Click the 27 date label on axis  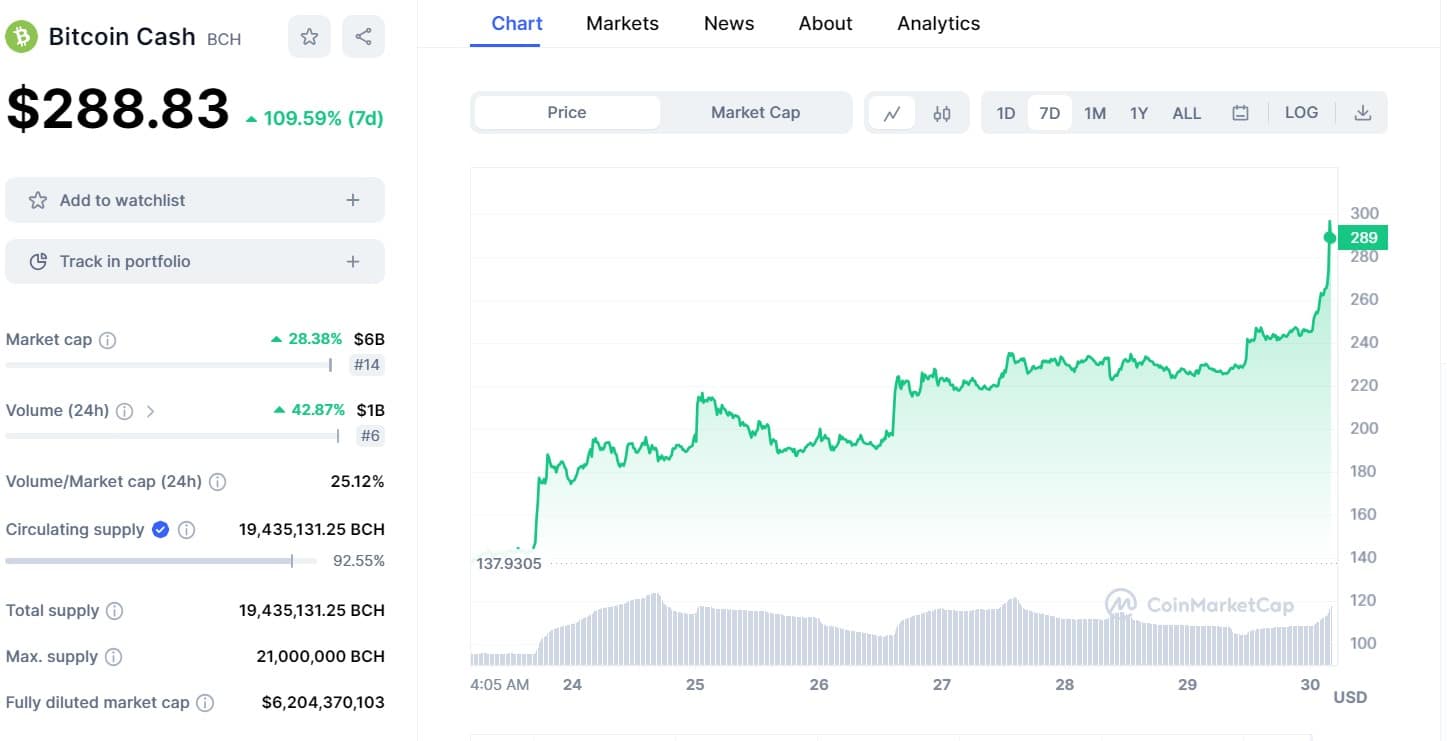(941, 685)
